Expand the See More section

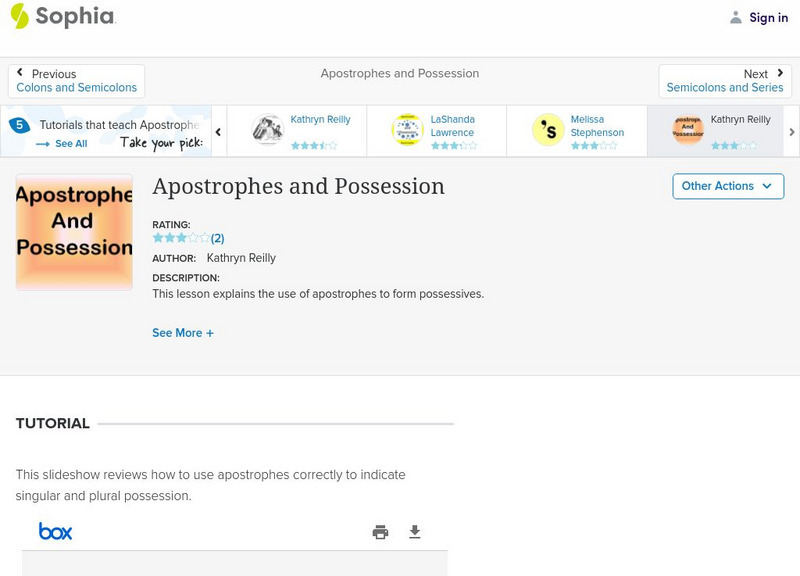[183, 333]
